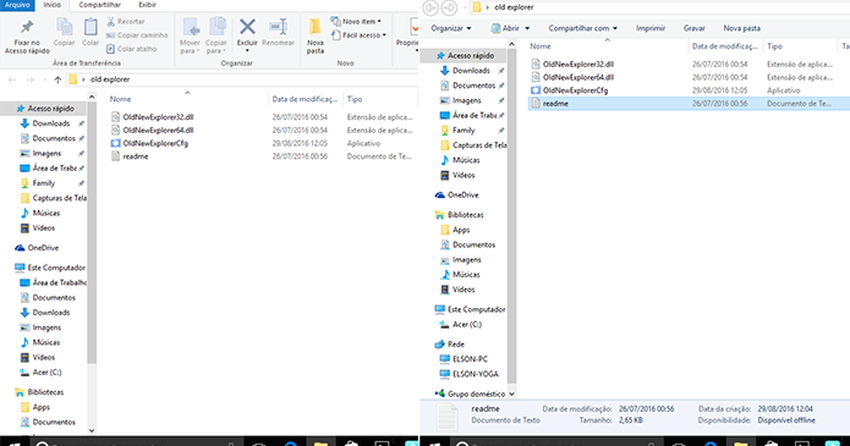Select highlighted readme row in right window
This screenshot has height=446, width=850.
coord(688,104)
